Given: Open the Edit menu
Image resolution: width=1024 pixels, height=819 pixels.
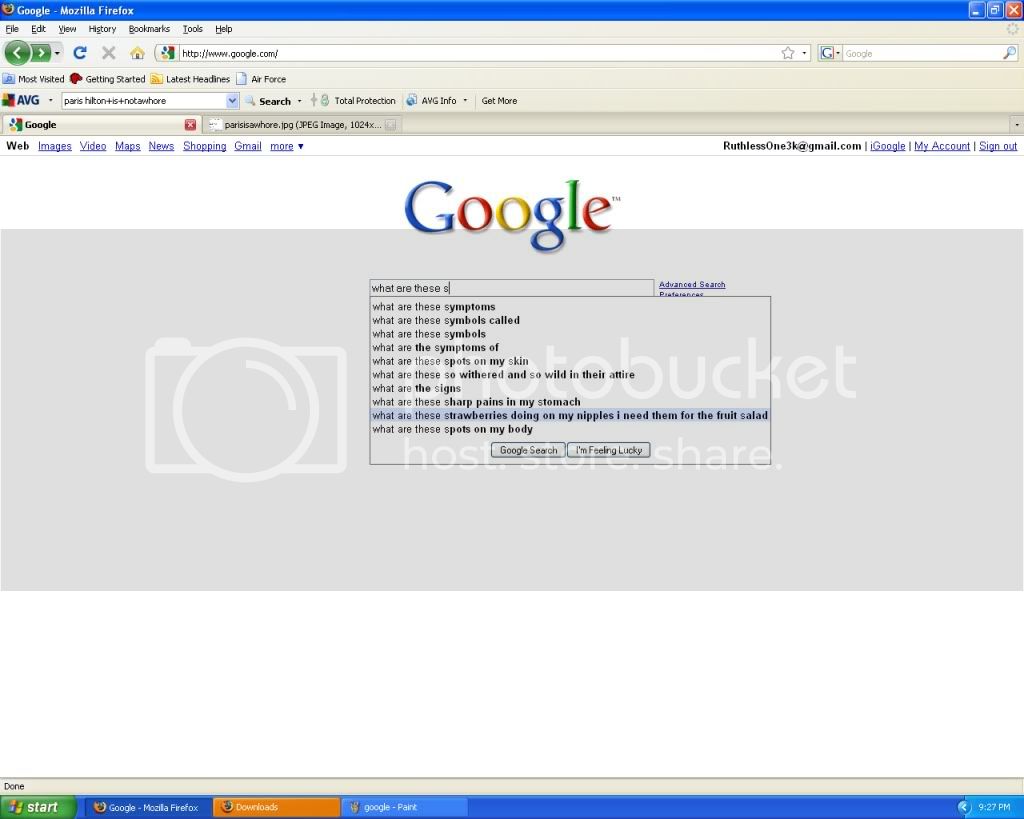Looking at the screenshot, I should (39, 29).
